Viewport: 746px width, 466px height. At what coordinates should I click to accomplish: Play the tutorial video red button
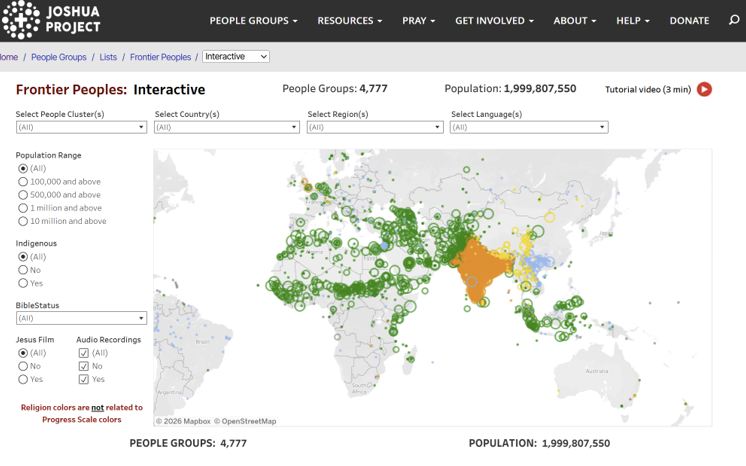(704, 89)
